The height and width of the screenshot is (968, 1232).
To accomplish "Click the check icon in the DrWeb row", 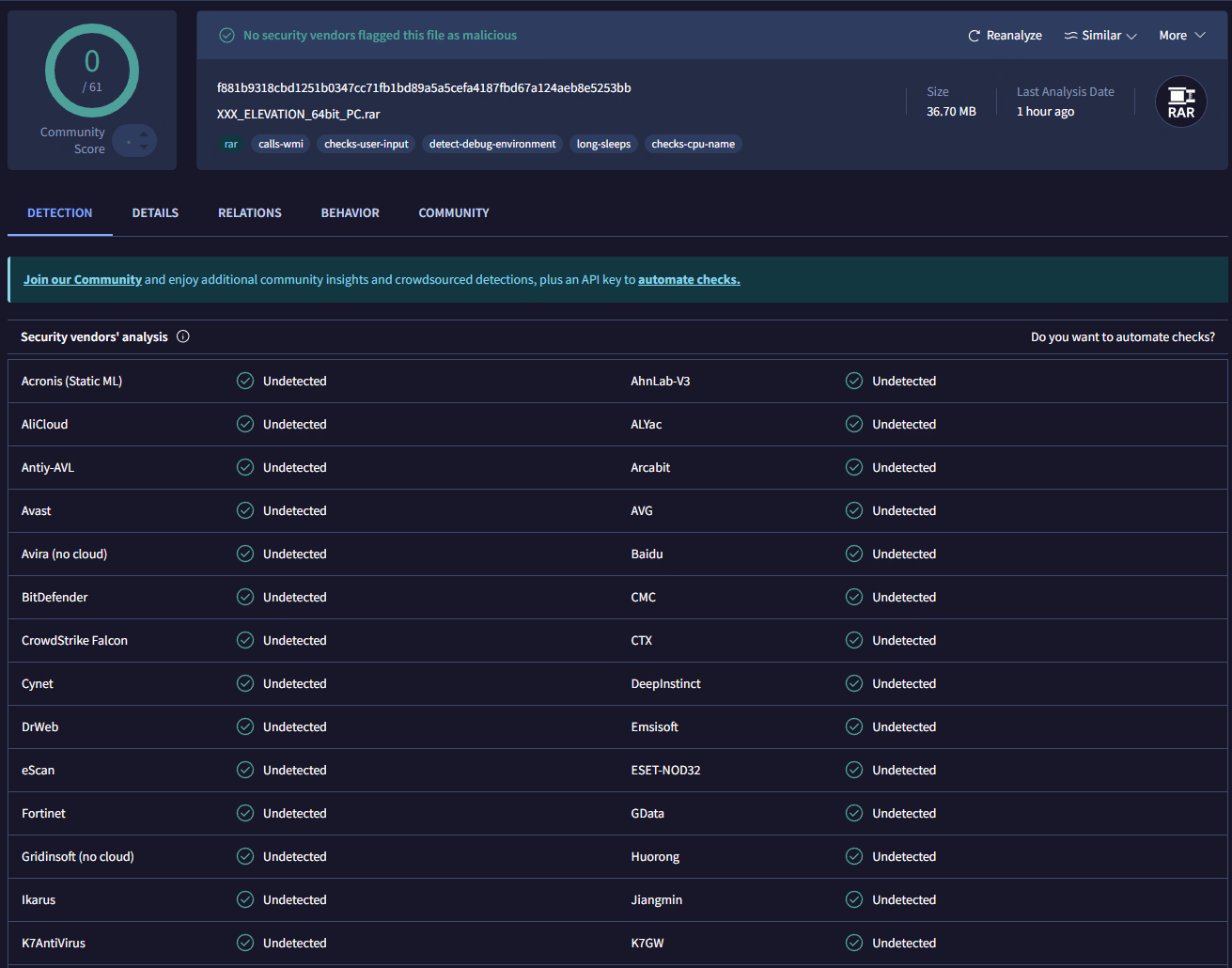I will coord(245,726).
